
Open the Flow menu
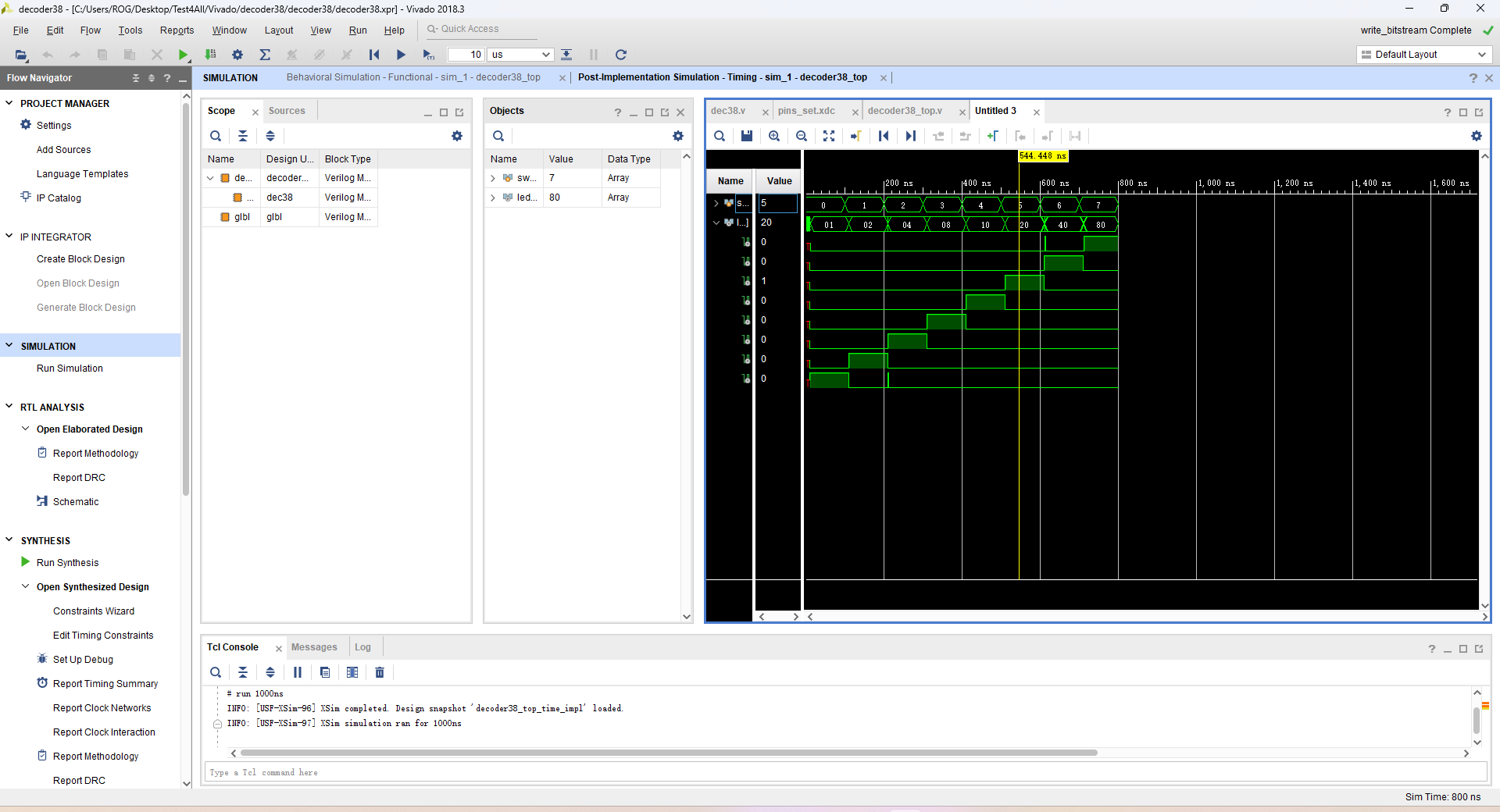91,30
